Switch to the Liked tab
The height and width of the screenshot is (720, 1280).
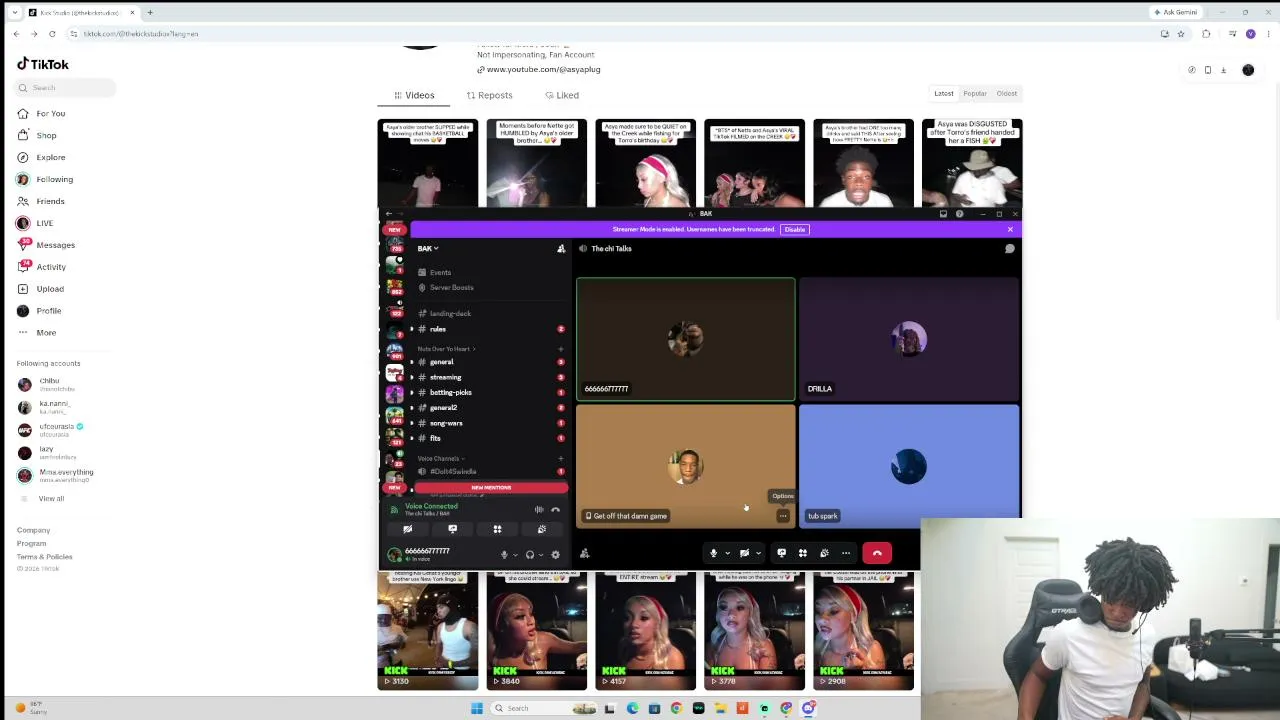562,95
